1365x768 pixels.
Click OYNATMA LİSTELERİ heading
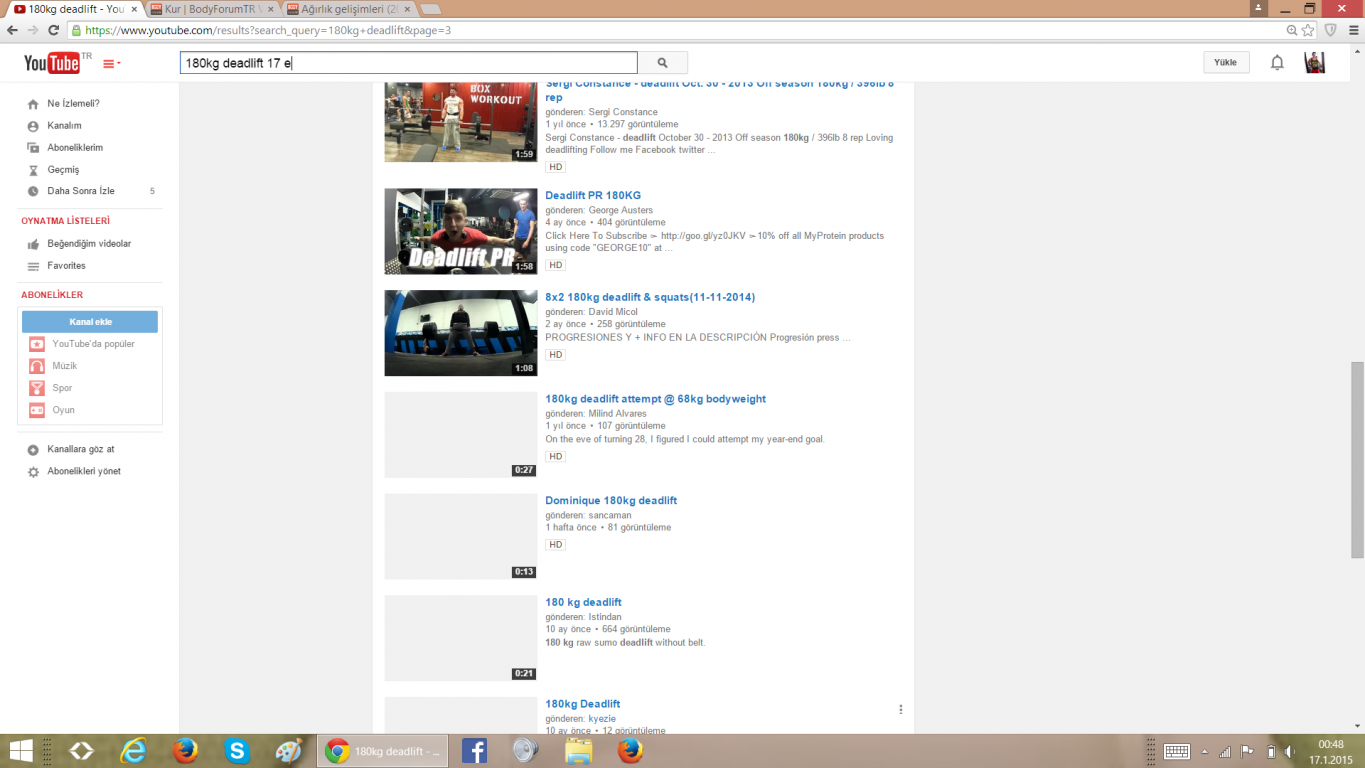coord(65,221)
